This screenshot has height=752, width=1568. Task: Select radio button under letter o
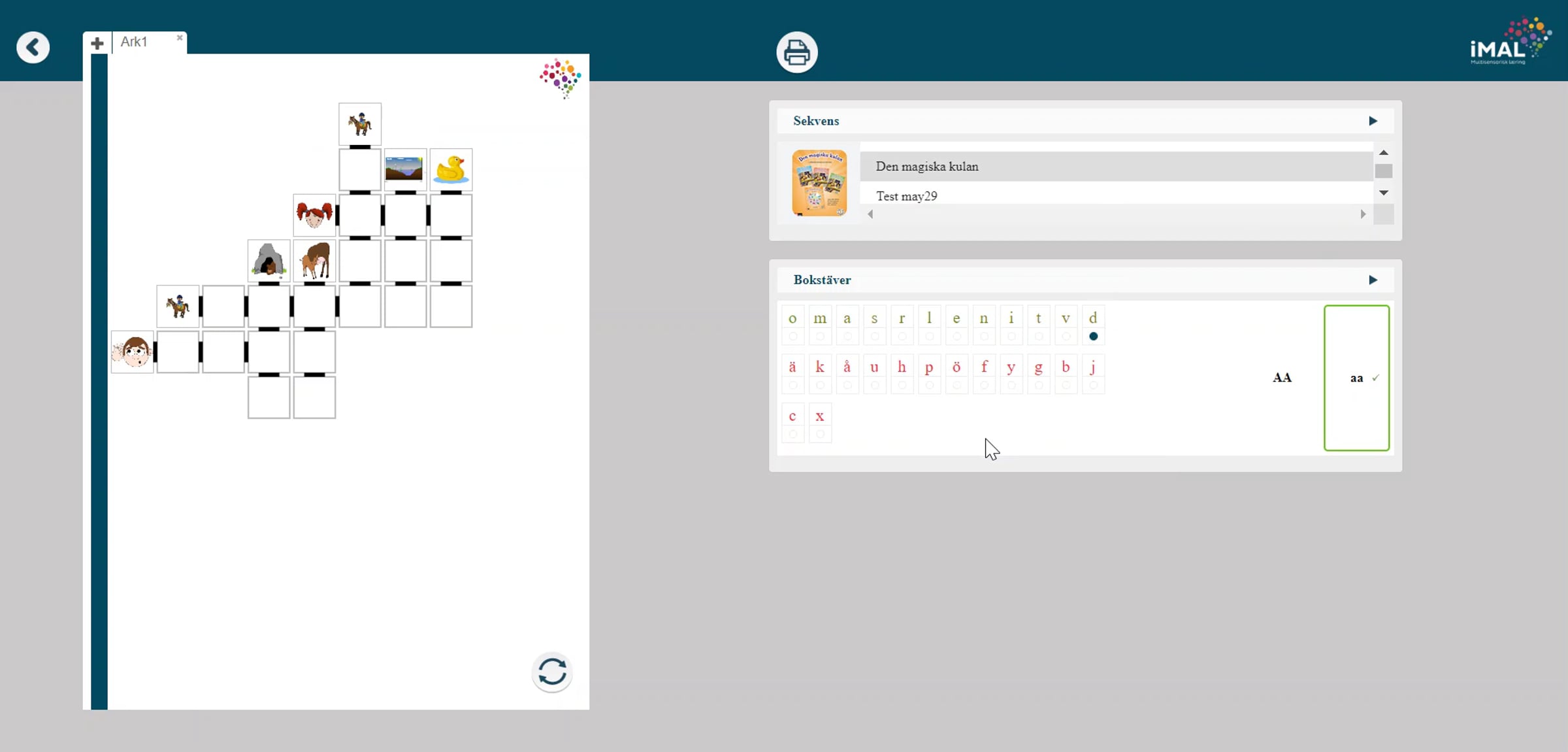[x=792, y=336]
